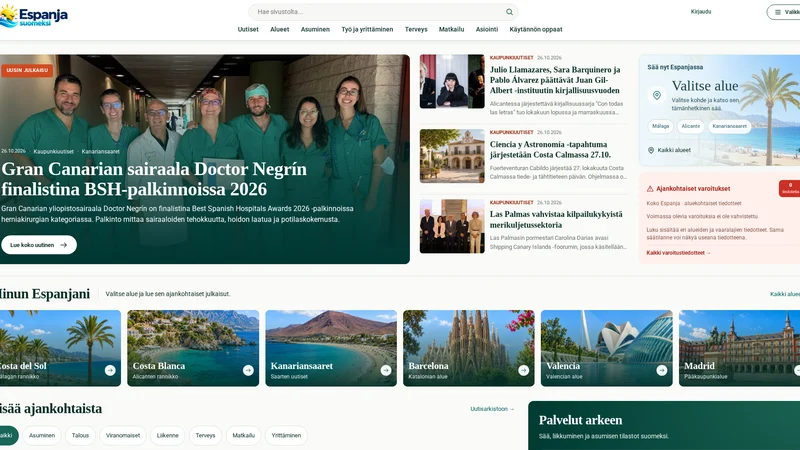
Task: Open the Kanariansaaret region card
Action: tap(331, 348)
